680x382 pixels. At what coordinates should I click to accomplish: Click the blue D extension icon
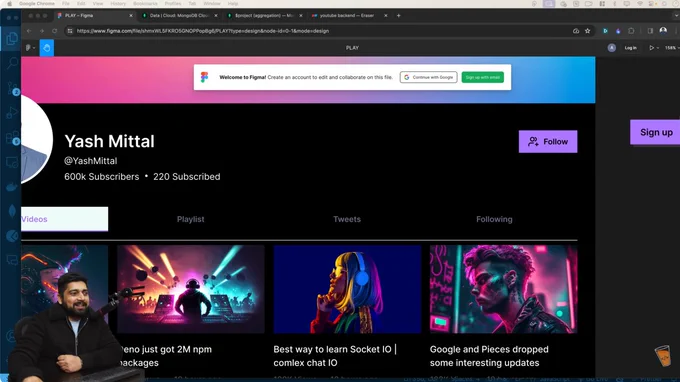coord(605,31)
